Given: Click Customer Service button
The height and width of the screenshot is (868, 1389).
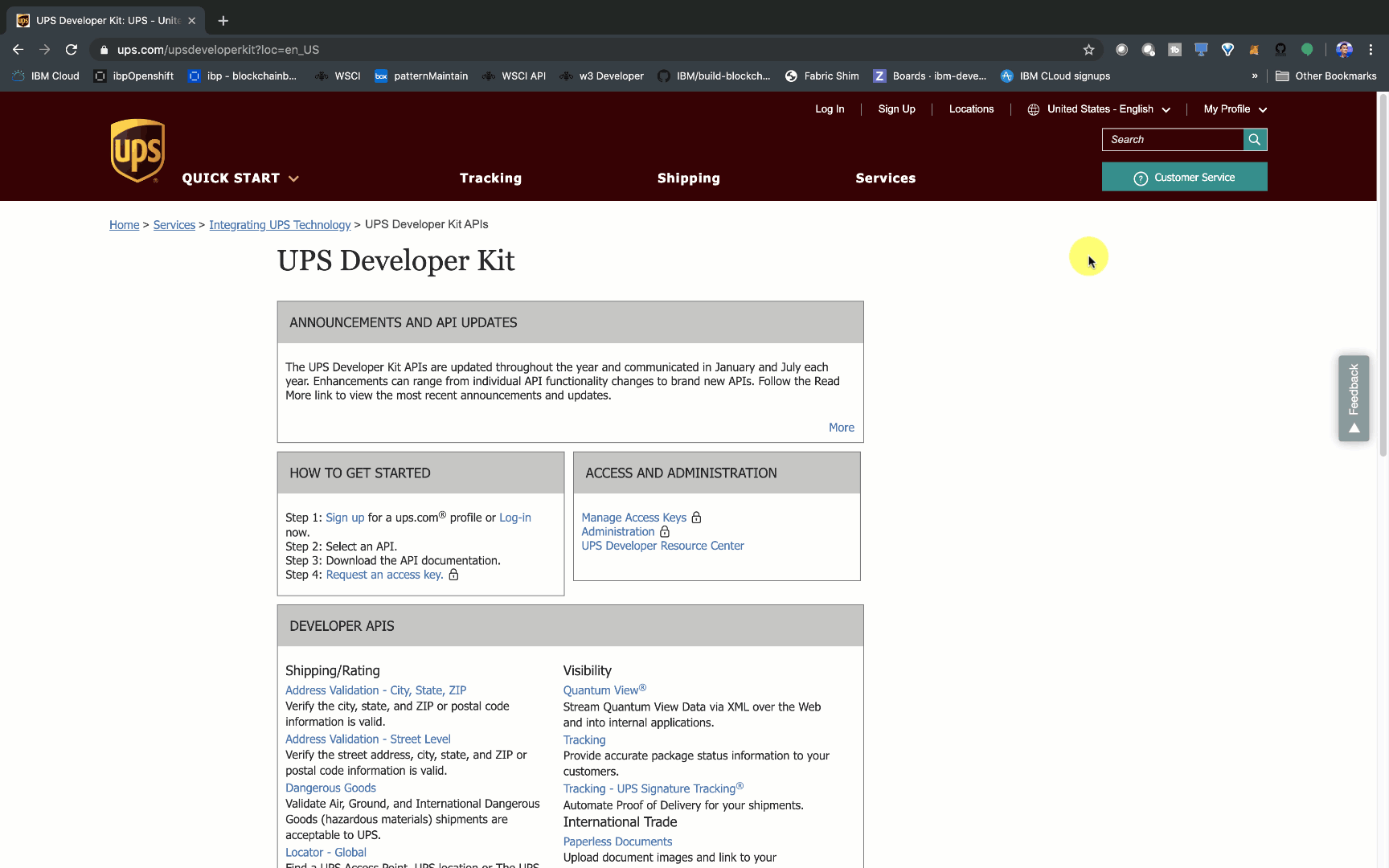Looking at the screenshot, I should tap(1185, 177).
